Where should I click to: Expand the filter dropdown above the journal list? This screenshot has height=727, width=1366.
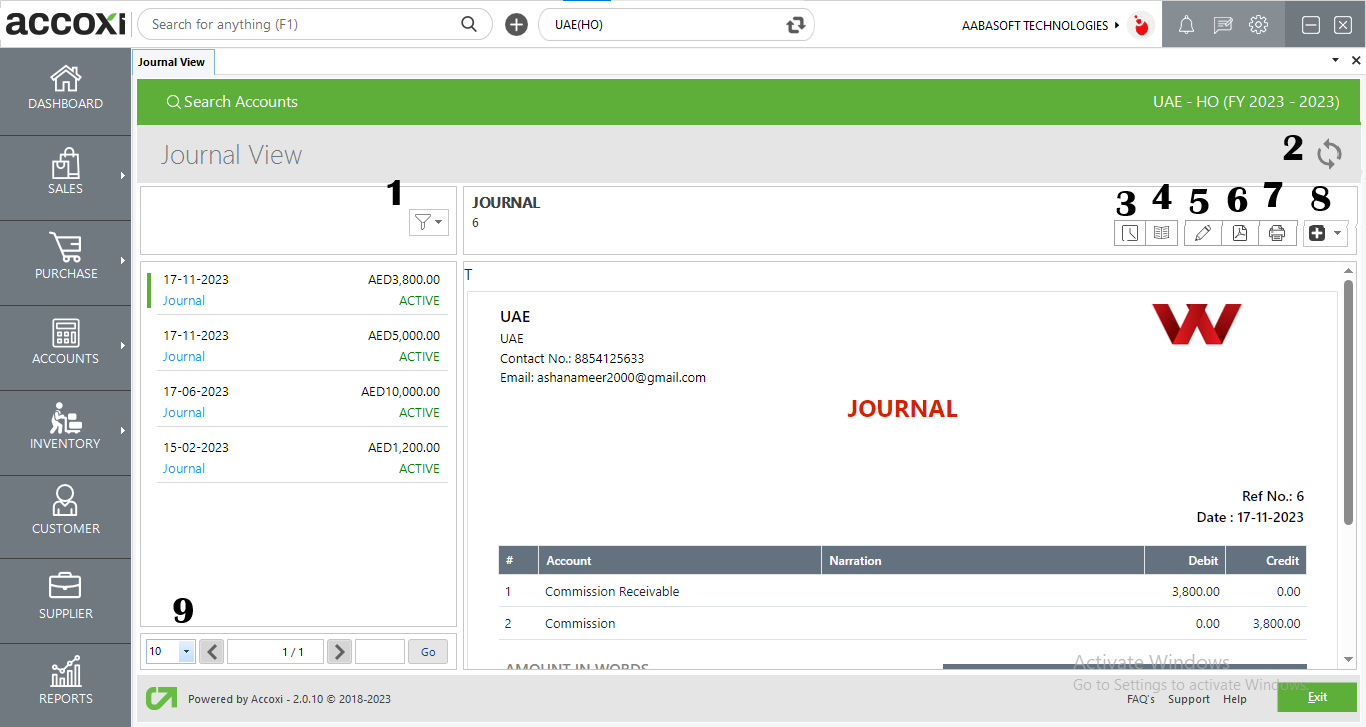[428, 222]
